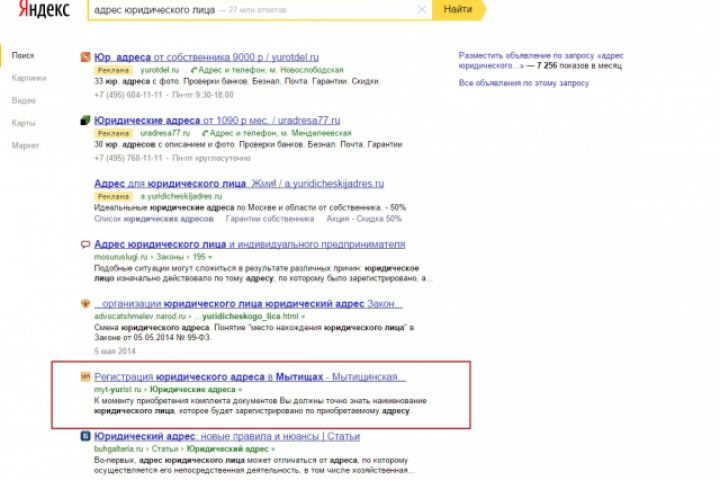Image resolution: width=720 pixels, height=480 pixels.
Task: Open Все объявления по этому запросу link
Action: click(x=523, y=83)
